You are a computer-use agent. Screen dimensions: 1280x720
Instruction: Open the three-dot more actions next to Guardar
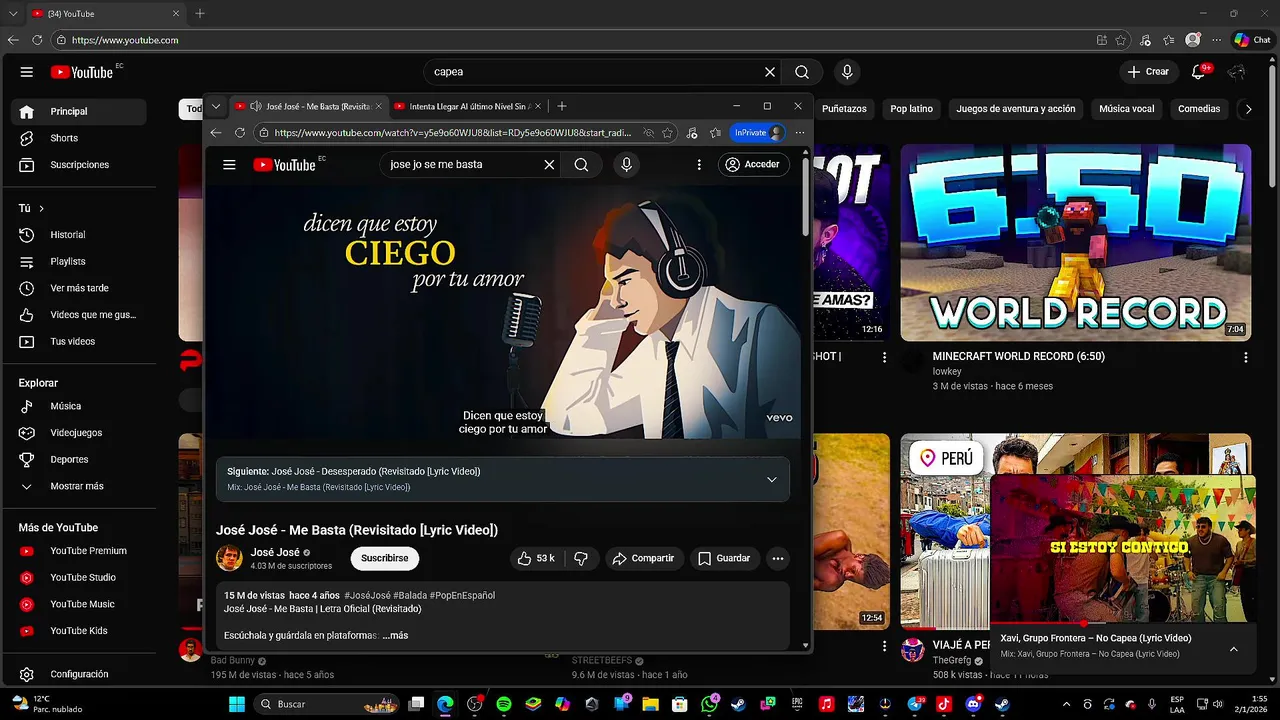pyautogui.click(x=777, y=558)
